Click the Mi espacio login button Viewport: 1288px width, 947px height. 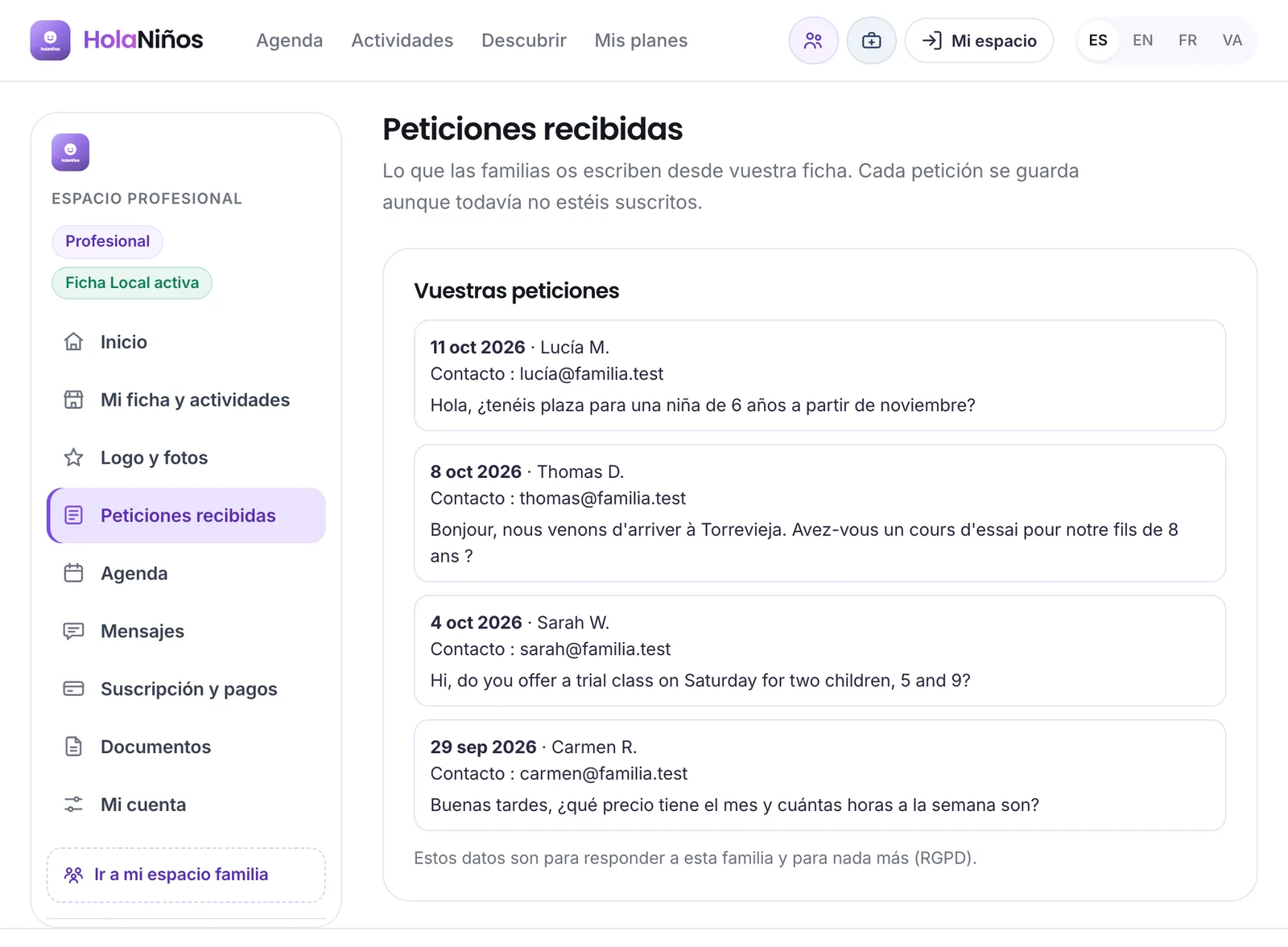(x=979, y=40)
